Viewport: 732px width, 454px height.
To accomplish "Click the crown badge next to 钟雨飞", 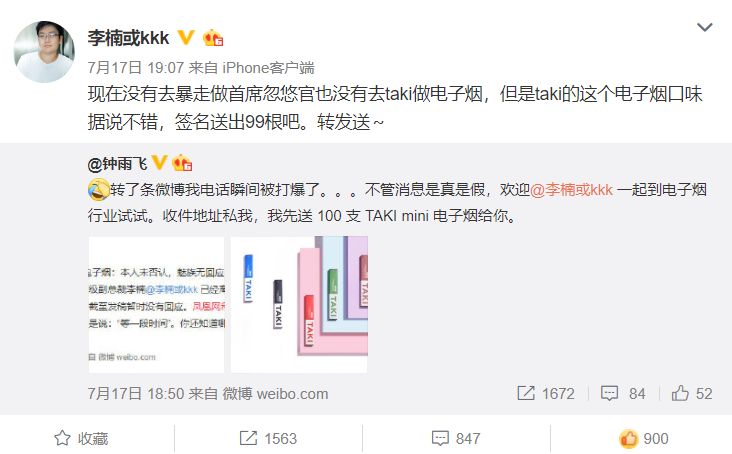I will pyautogui.click(x=182, y=163).
